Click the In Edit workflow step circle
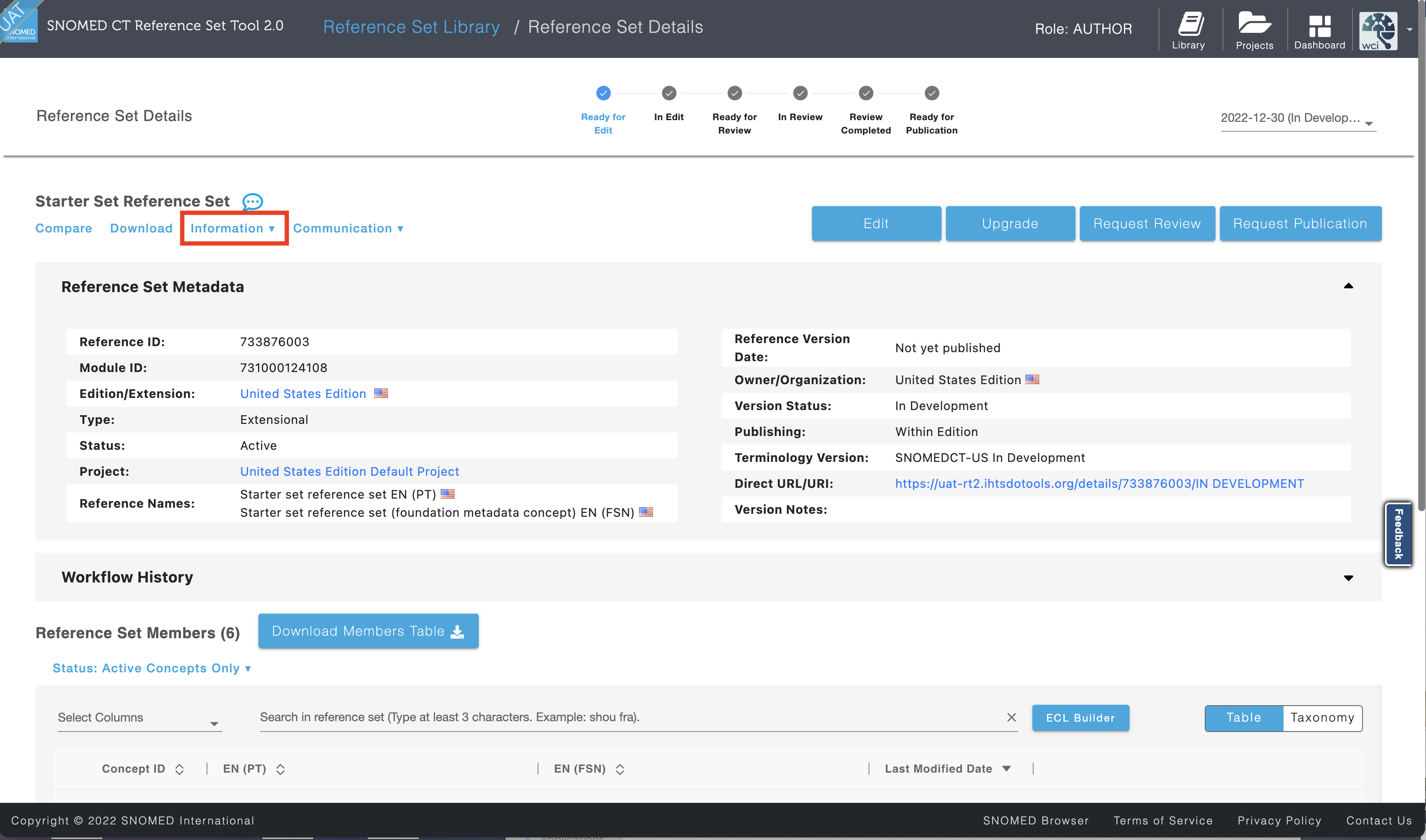 (x=668, y=93)
